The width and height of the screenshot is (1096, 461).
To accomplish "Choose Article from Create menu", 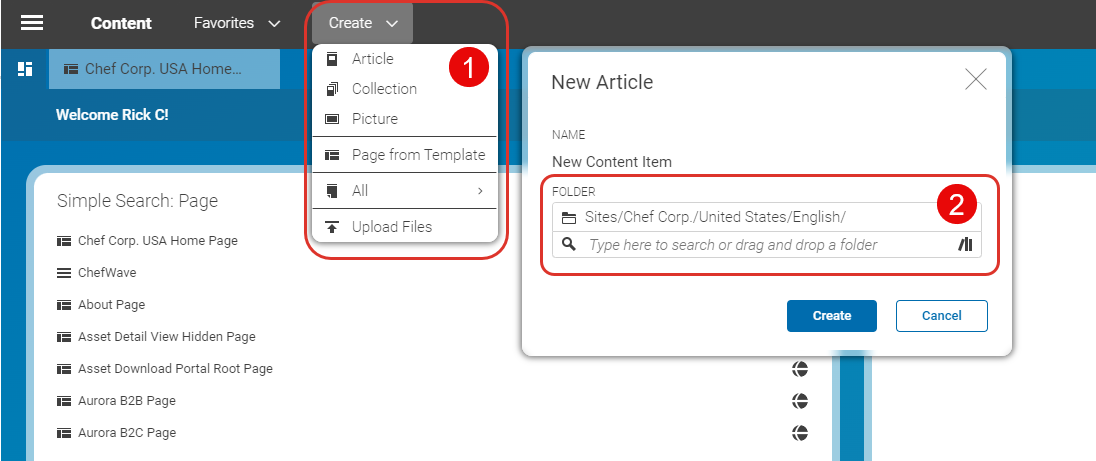I will [404, 59].
